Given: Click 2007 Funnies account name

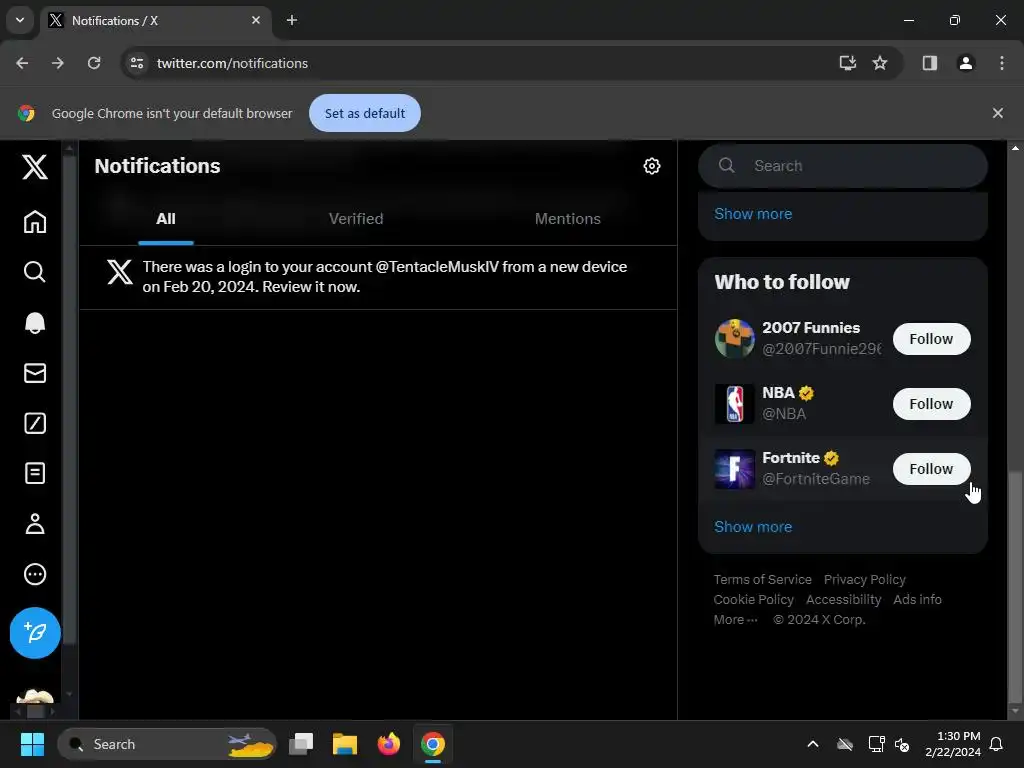Looking at the screenshot, I should click(x=810, y=328).
